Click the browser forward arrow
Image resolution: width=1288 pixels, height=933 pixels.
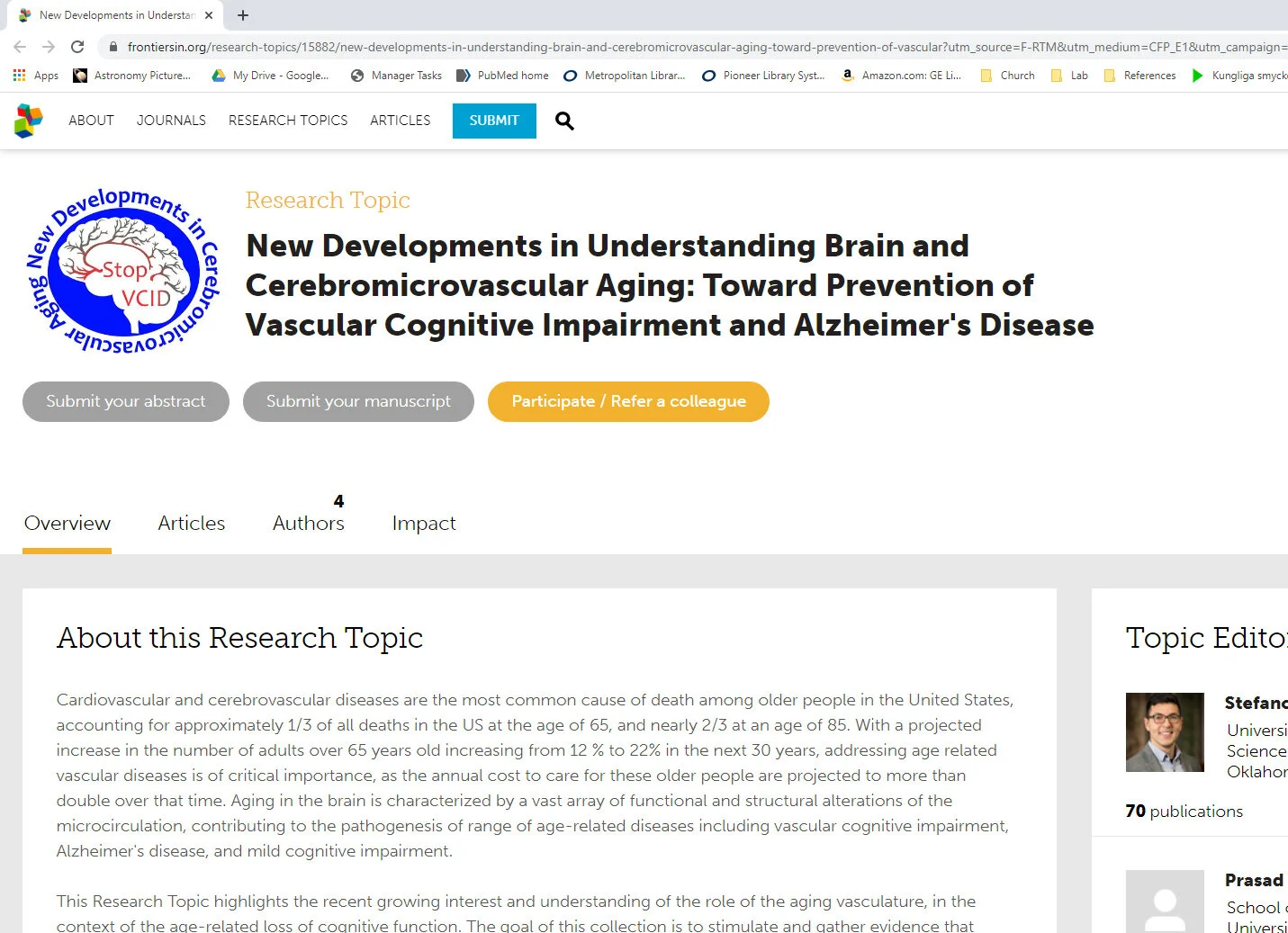click(49, 47)
